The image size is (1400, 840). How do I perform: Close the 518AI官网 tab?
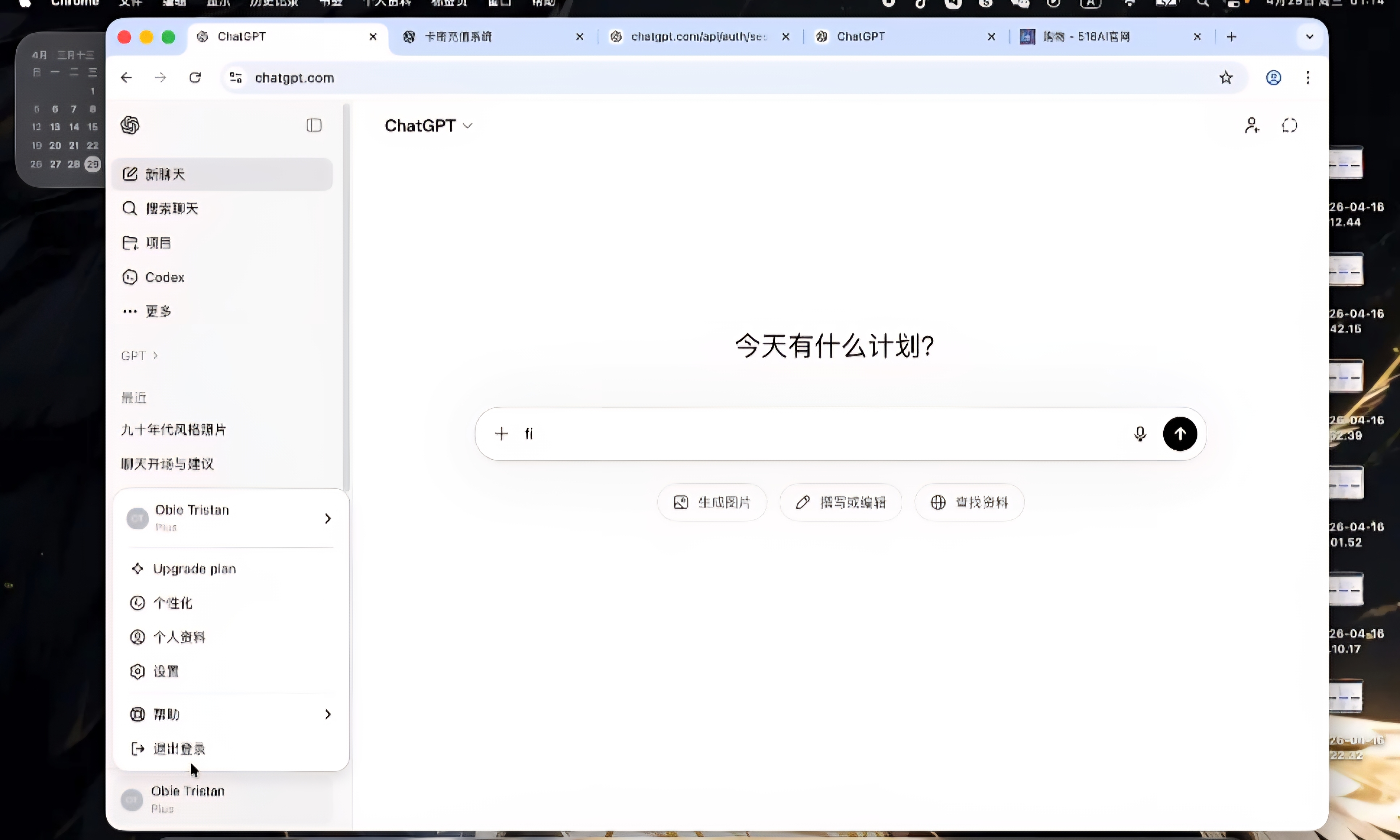[x=1197, y=37]
